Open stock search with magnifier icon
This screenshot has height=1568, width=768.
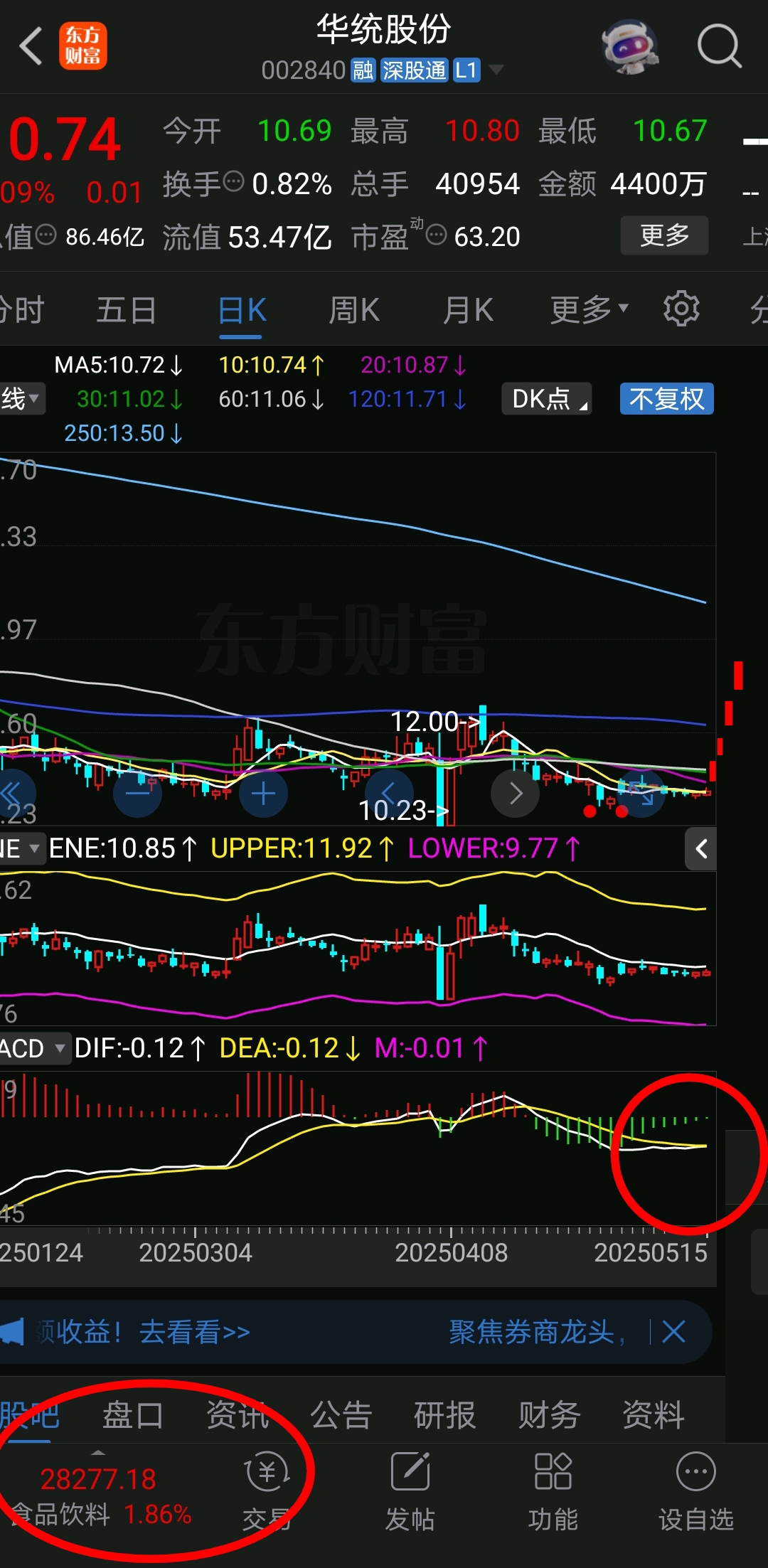tap(719, 47)
